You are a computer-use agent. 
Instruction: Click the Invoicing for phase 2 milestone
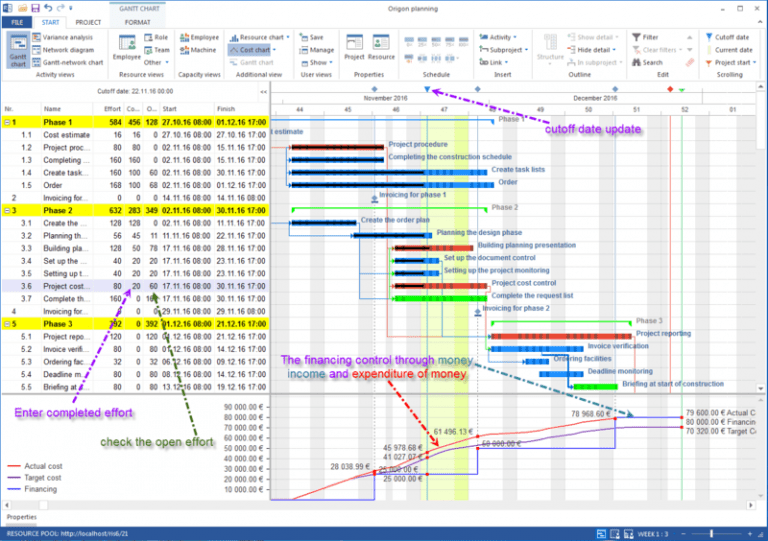click(478, 312)
